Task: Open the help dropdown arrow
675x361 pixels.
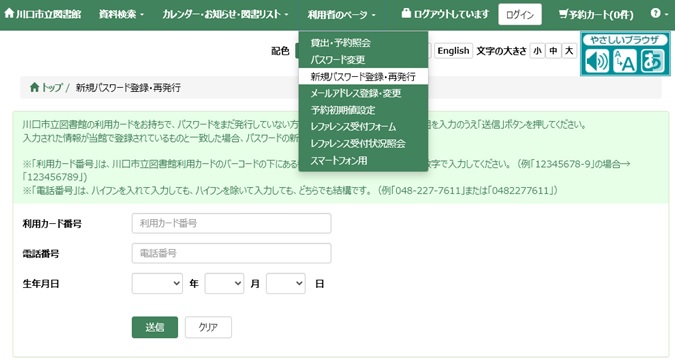Action: 666,14
